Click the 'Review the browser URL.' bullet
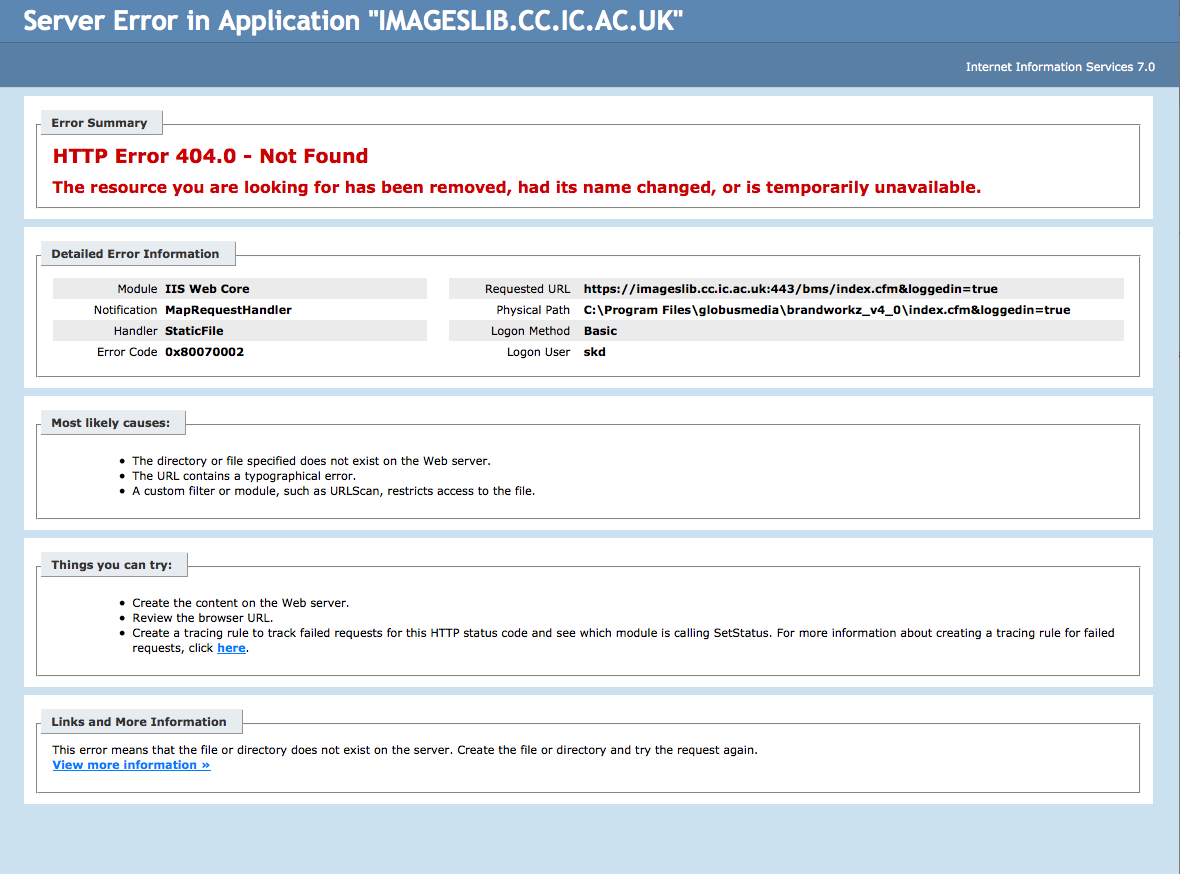Viewport: 1180px width, 874px height. (202, 618)
